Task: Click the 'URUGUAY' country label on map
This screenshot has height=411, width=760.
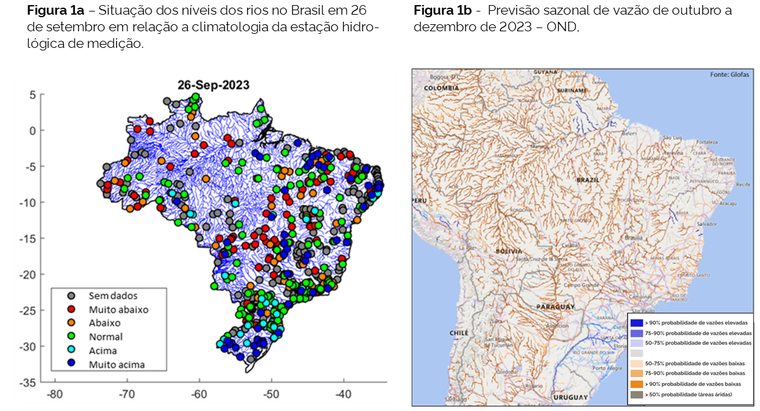Action: click(570, 397)
